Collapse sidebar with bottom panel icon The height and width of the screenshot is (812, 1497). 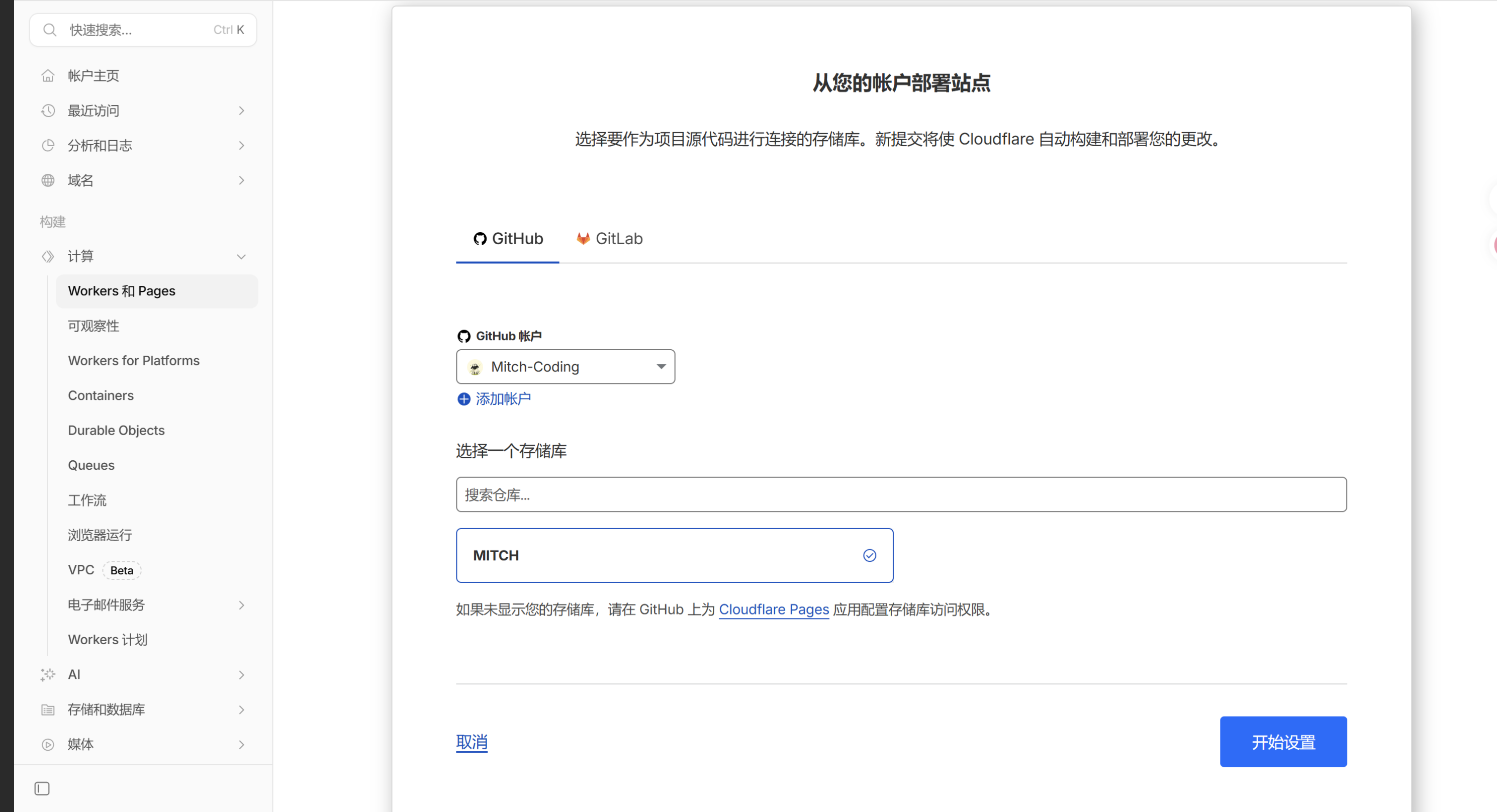tap(42, 788)
